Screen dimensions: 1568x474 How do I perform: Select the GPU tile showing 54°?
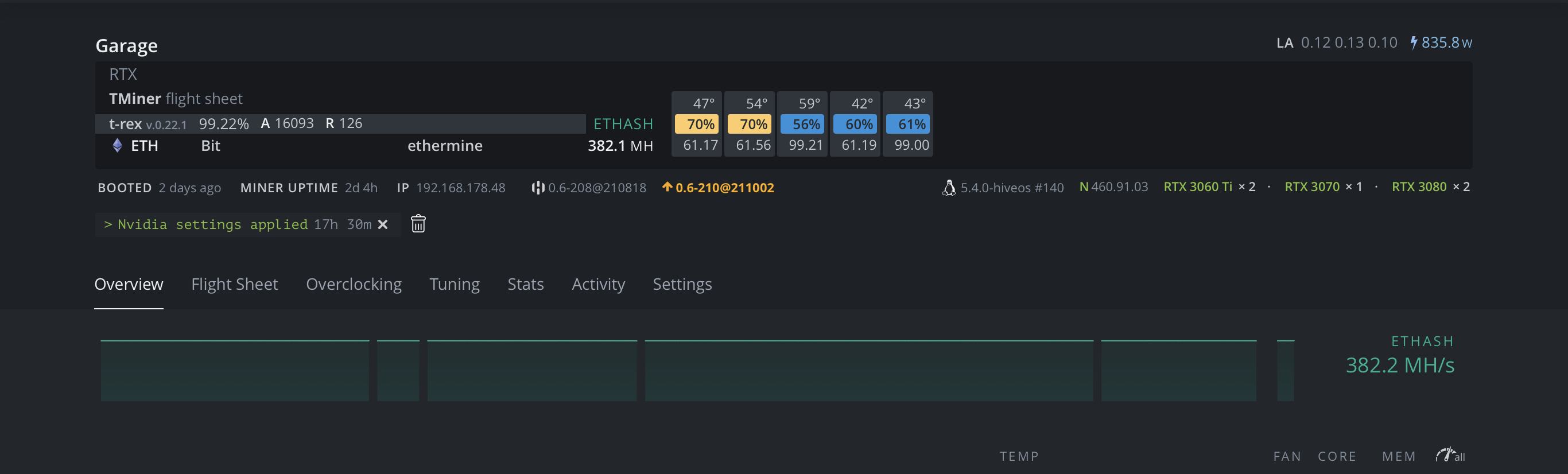(x=750, y=124)
